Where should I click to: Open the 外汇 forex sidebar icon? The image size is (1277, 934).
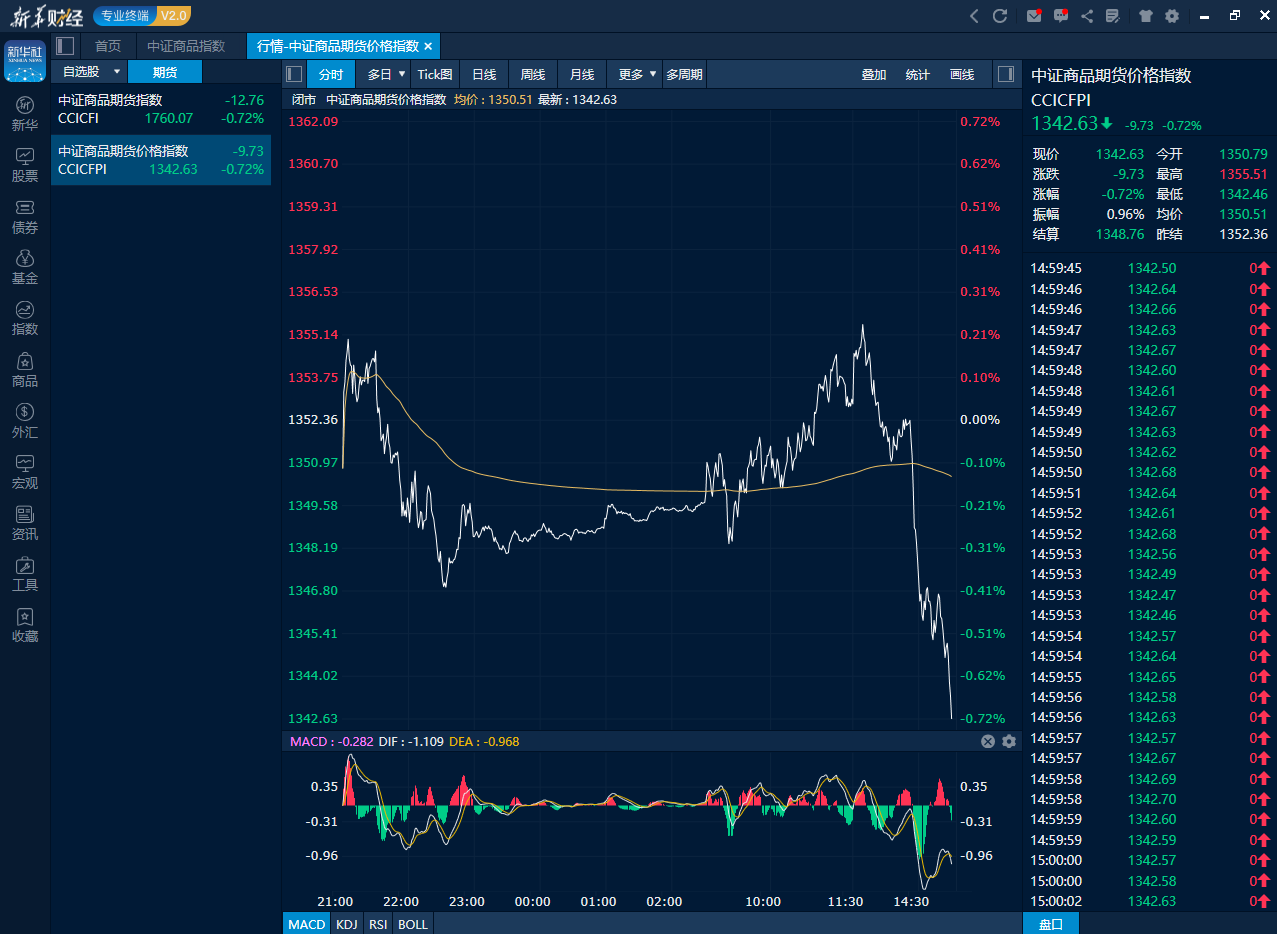point(25,421)
